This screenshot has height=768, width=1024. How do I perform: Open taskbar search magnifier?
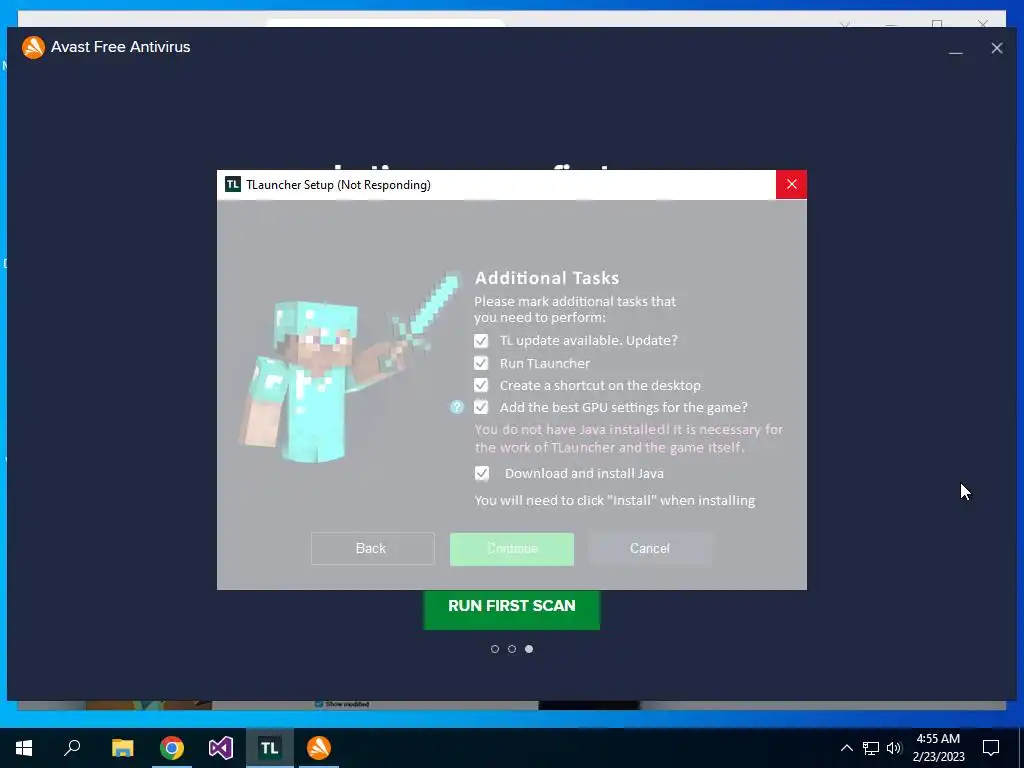[x=72, y=748]
